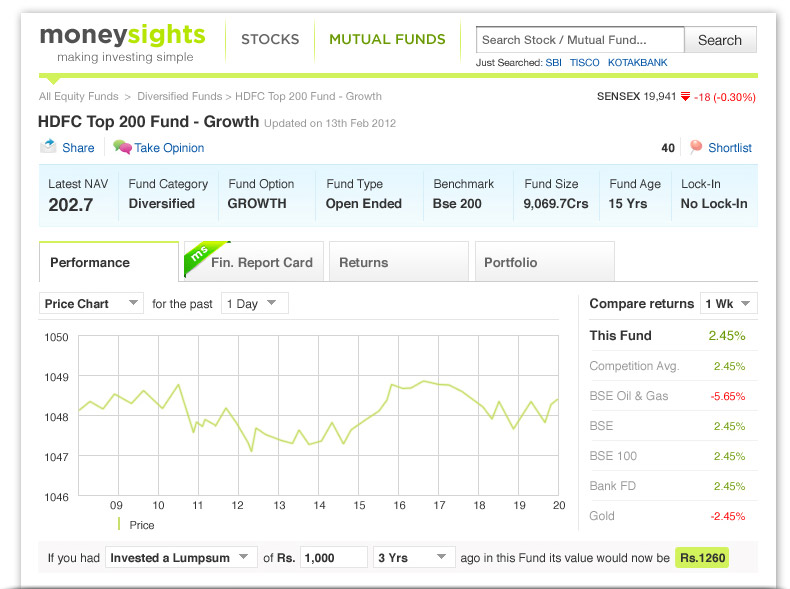Click the Competition Avg. row

point(673,366)
